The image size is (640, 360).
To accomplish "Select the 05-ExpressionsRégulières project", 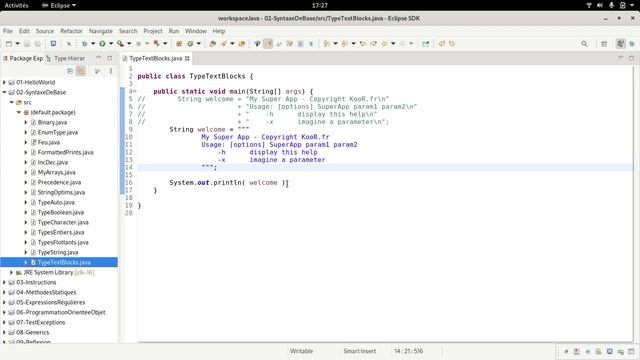I will coord(51,302).
